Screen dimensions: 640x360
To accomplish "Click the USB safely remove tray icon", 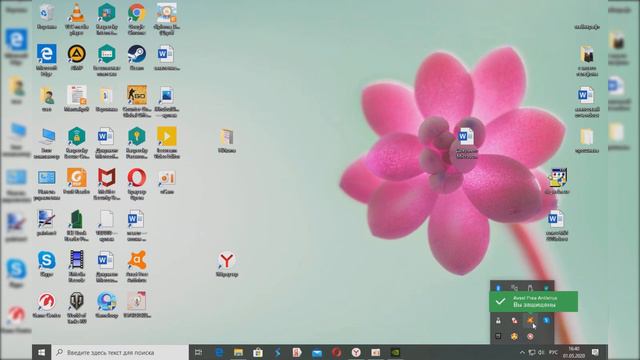I will pos(530,288).
